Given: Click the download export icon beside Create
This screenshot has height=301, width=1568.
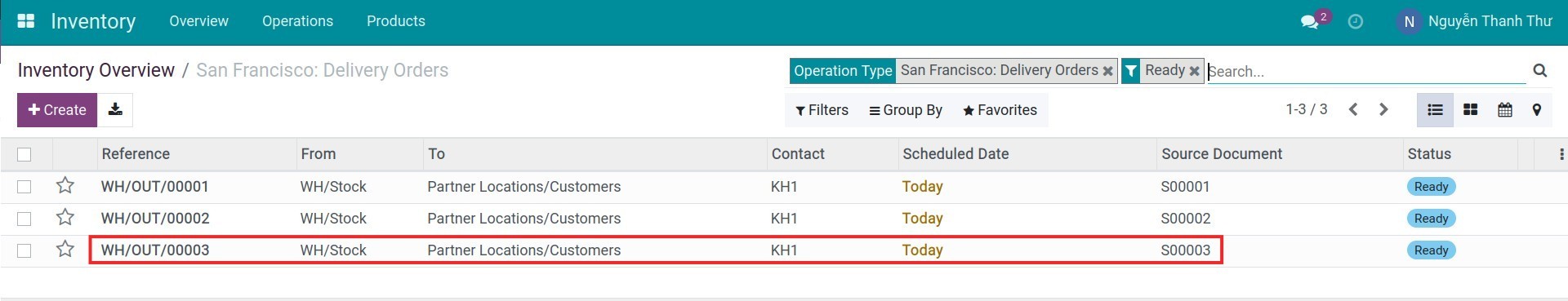Looking at the screenshot, I should 115,109.
